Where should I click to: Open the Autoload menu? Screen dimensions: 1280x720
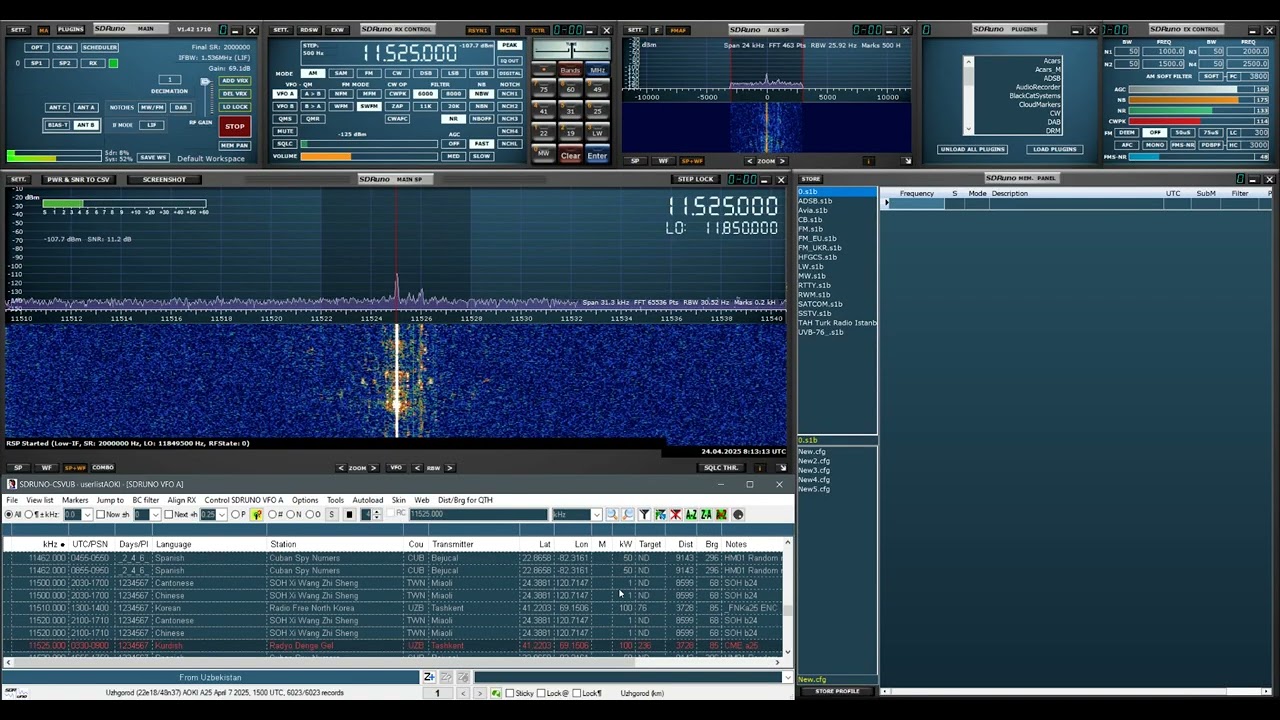(x=367, y=500)
